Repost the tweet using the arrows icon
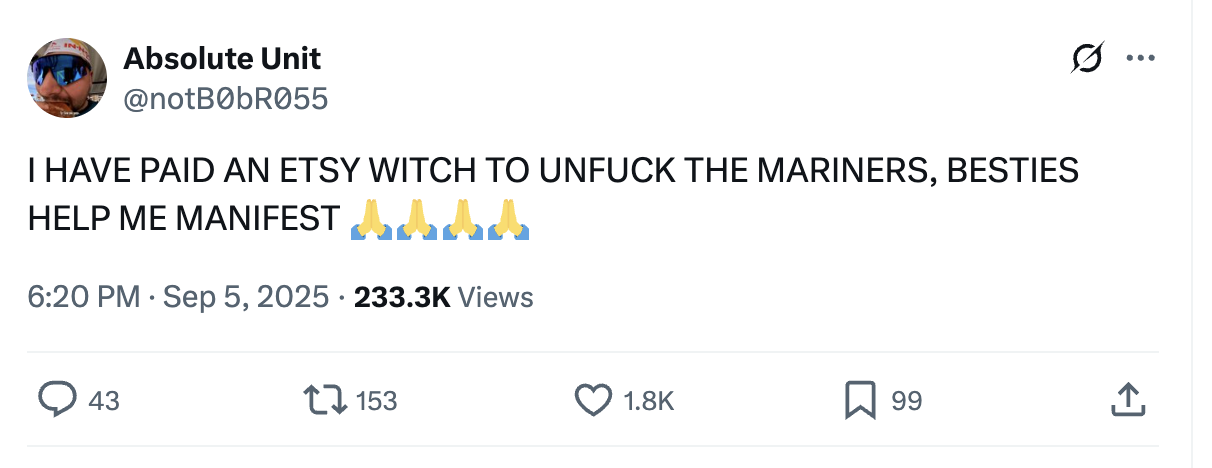 click(326, 401)
